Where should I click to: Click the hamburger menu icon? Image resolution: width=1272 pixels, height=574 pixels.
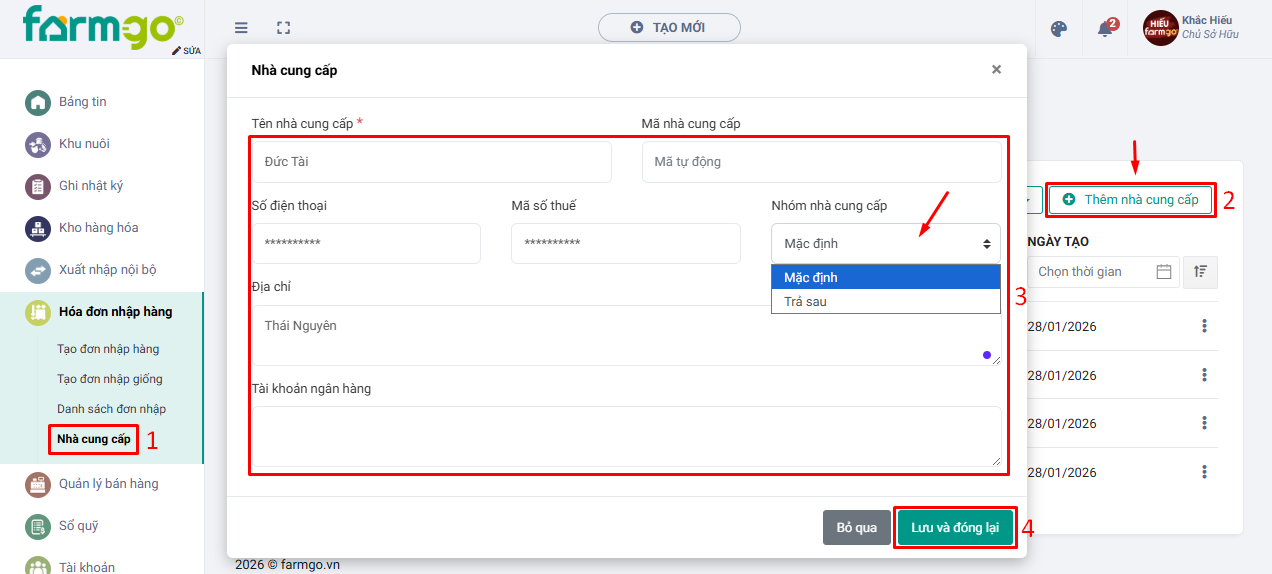click(x=241, y=28)
